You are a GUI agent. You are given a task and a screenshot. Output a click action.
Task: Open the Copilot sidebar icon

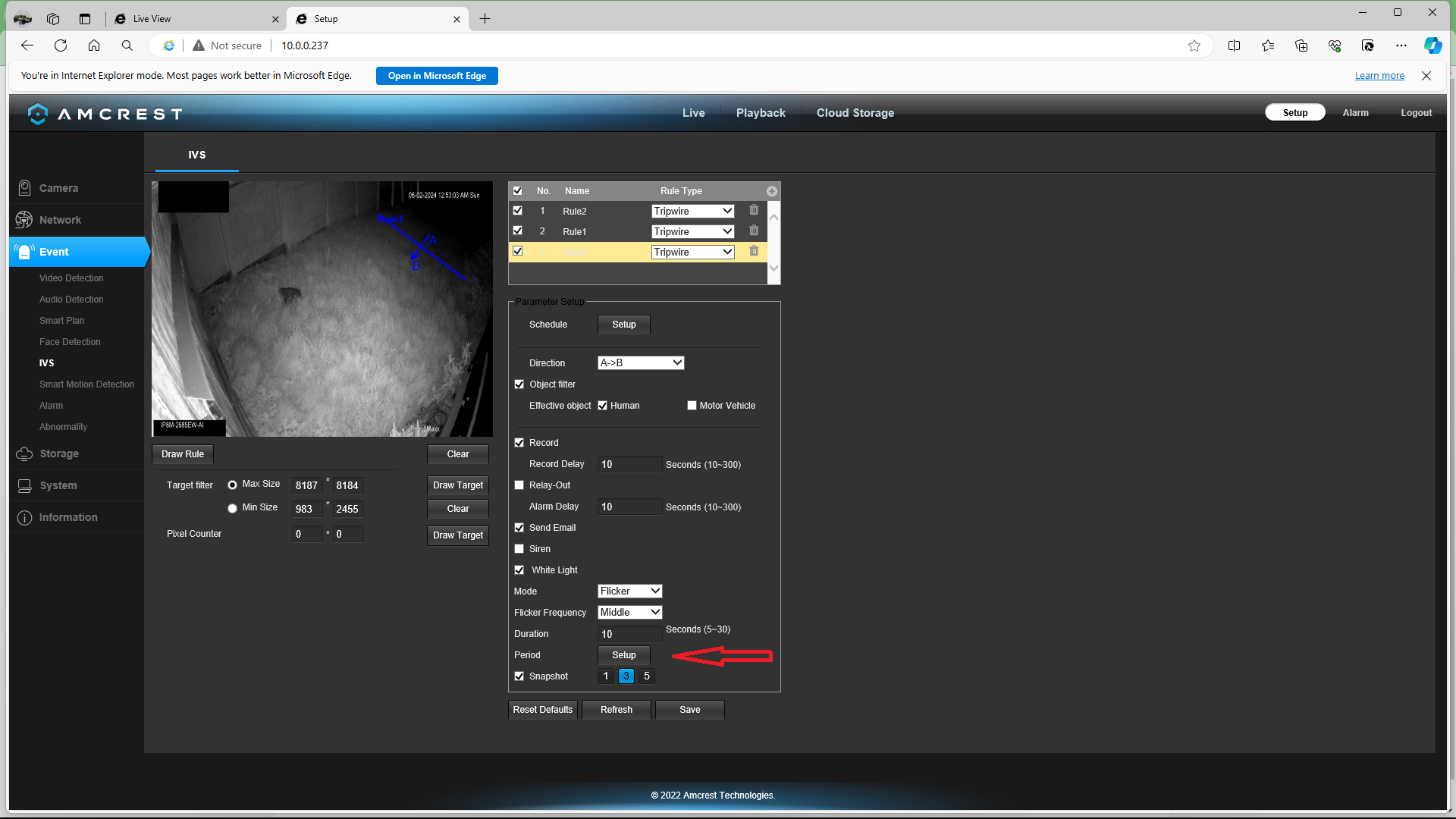click(x=1432, y=45)
